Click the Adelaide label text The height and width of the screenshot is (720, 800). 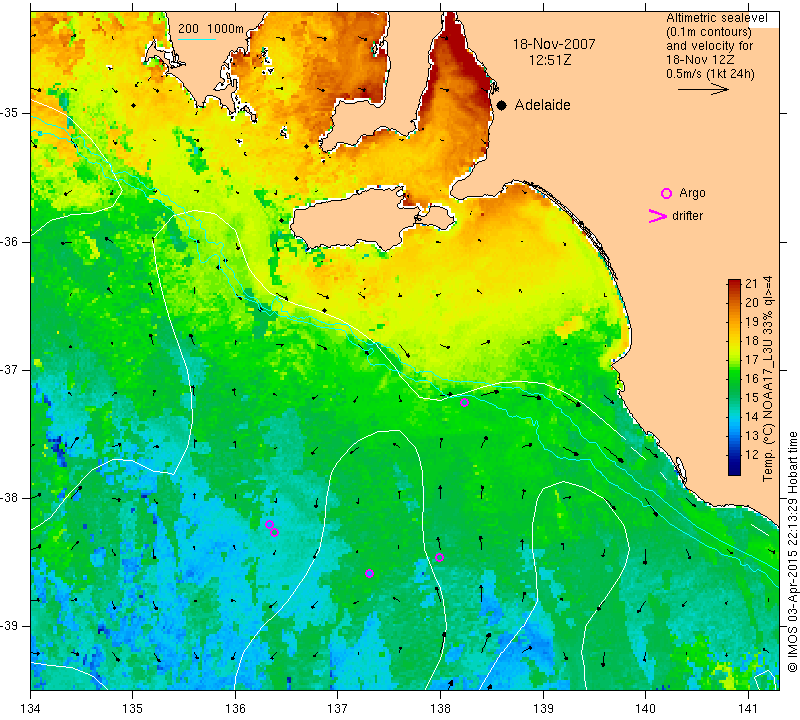click(542, 105)
